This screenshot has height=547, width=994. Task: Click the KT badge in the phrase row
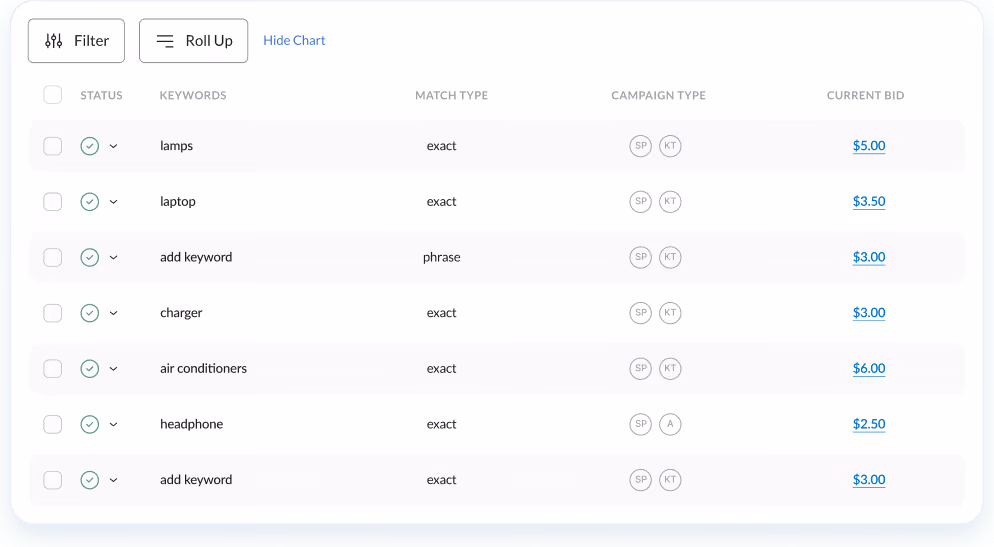click(670, 257)
